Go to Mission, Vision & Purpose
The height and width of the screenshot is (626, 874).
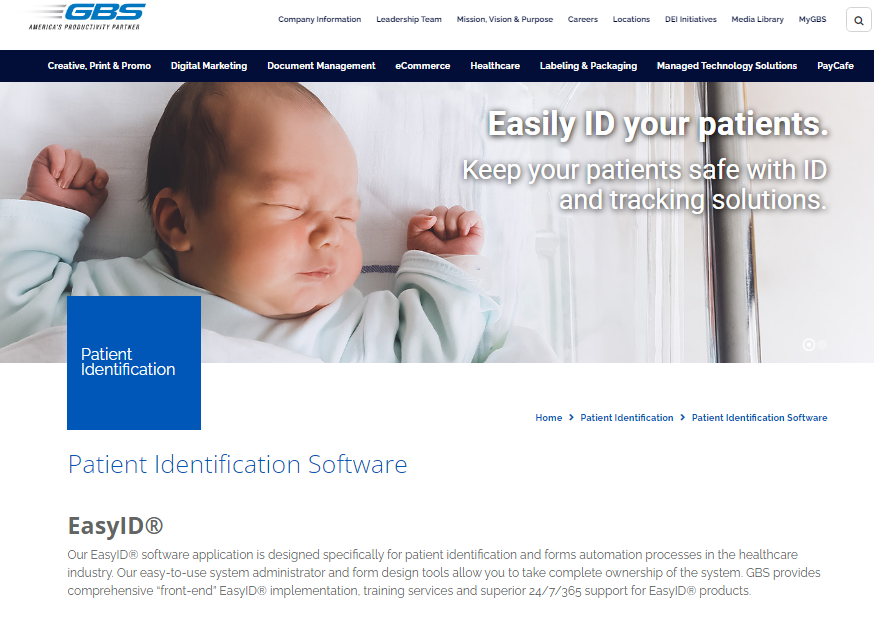point(504,19)
